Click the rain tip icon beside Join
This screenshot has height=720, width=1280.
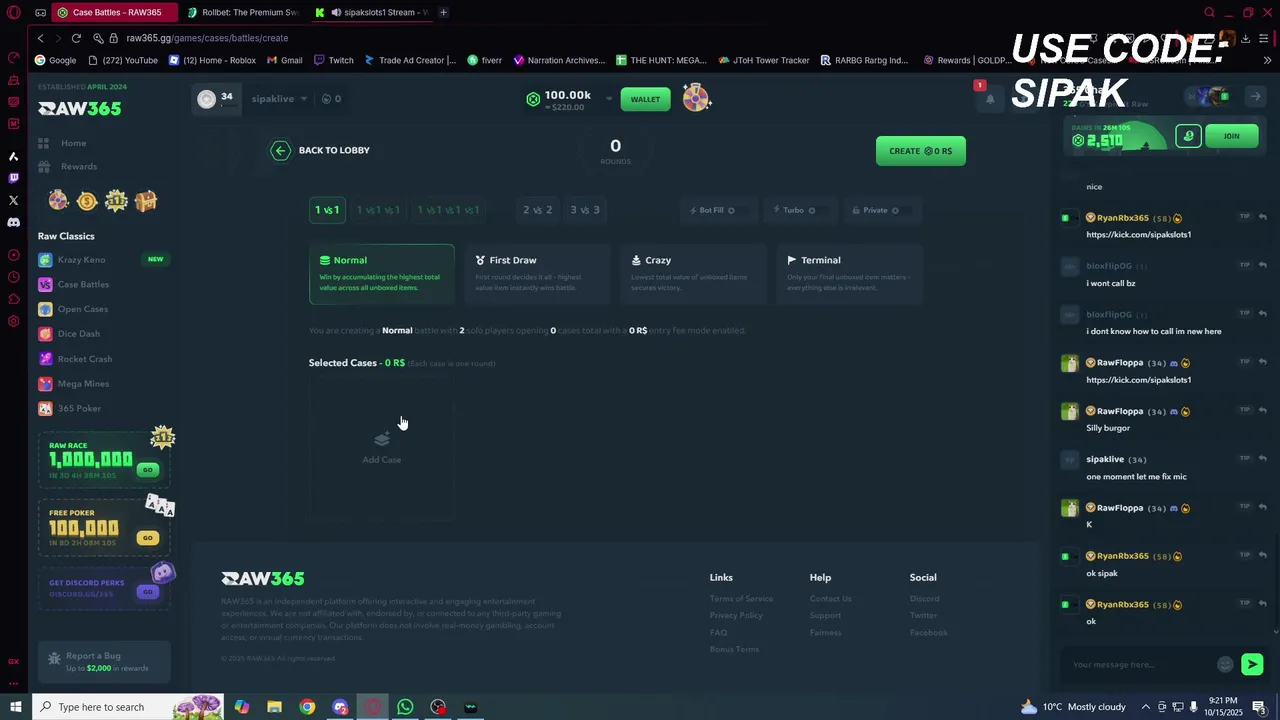click(x=1188, y=137)
